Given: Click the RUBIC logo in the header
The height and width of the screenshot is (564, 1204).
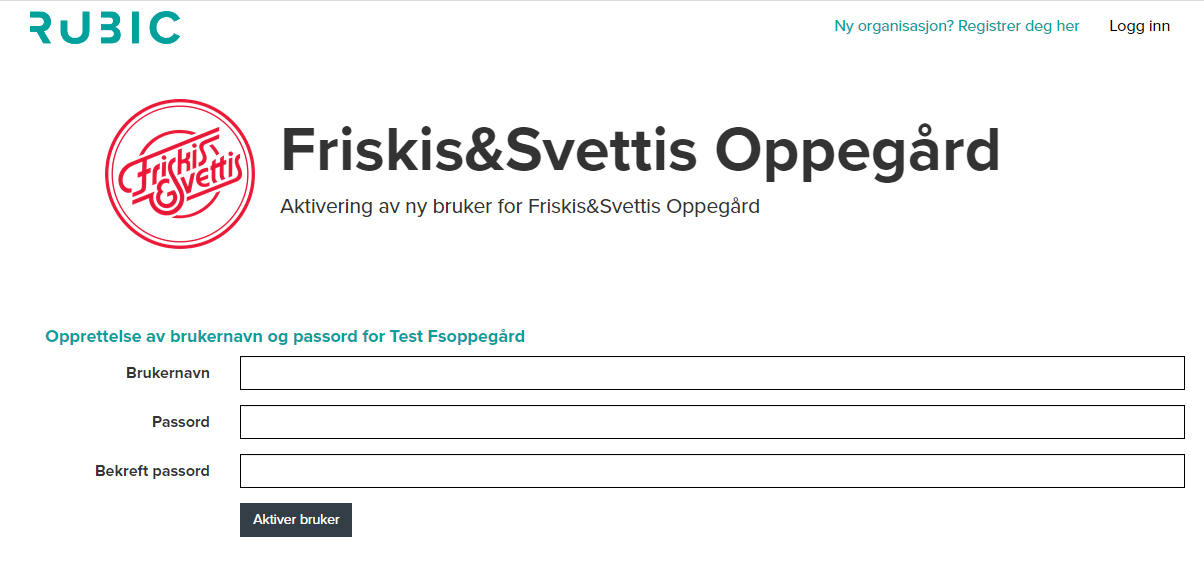Looking at the screenshot, I should tap(105, 27).
